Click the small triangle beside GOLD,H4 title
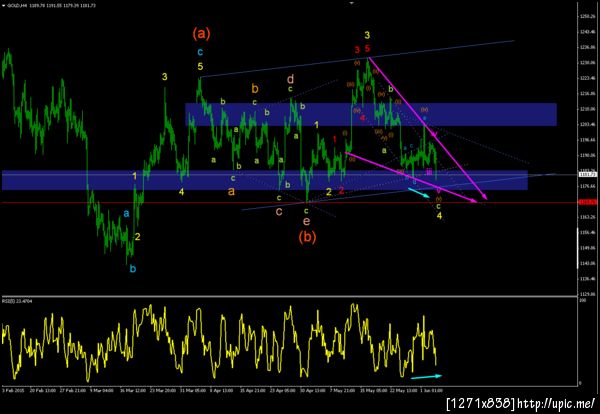The height and width of the screenshot is (414, 600). [x=4, y=5]
